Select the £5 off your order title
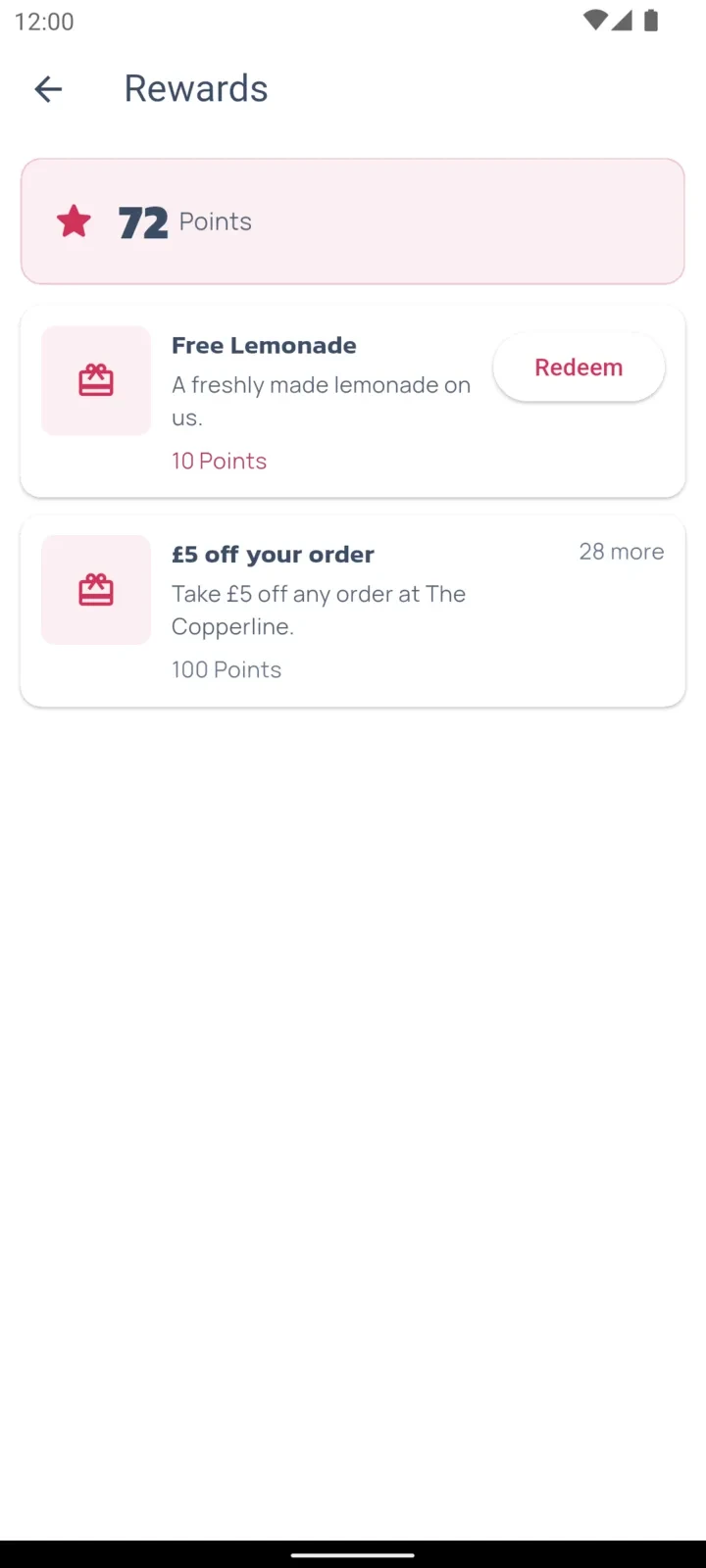Image resolution: width=706 pixels, height=1568 pixels. click(x=273, y=555)
